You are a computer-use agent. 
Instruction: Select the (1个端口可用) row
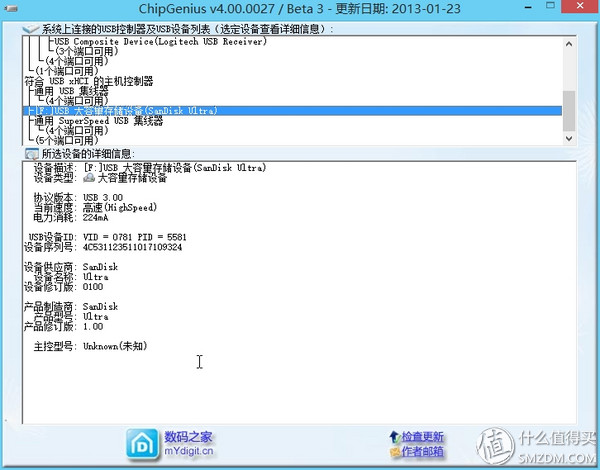[67, 71]
